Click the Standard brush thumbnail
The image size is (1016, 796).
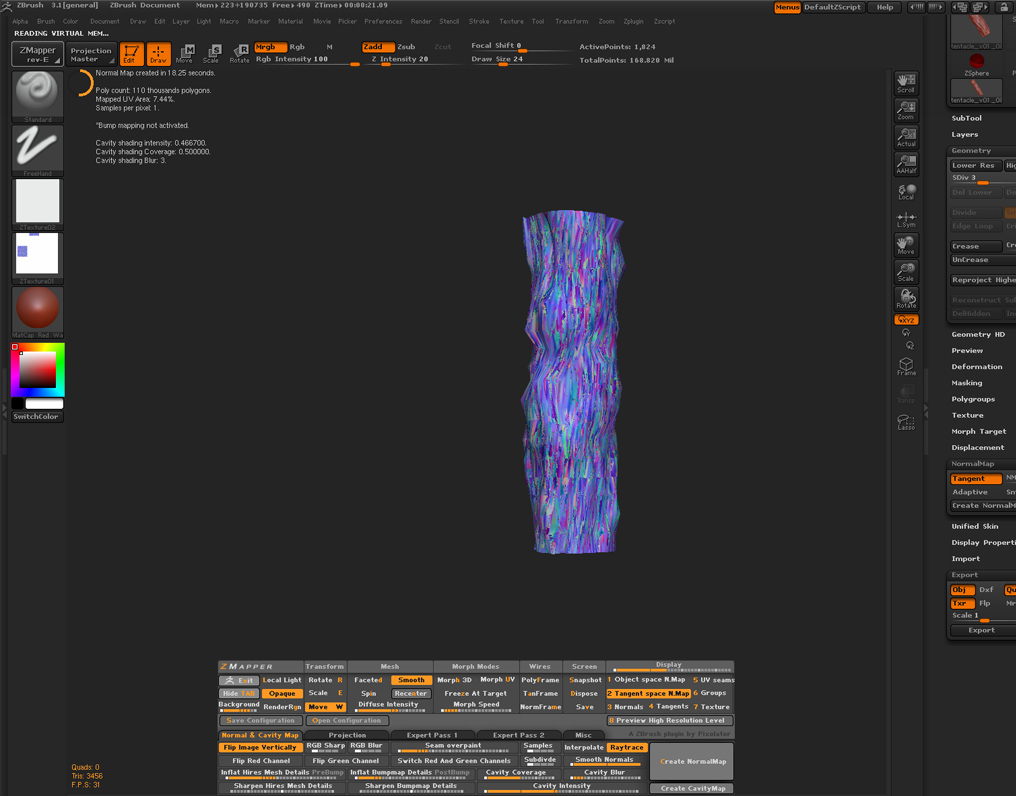(x=37, y=95)
